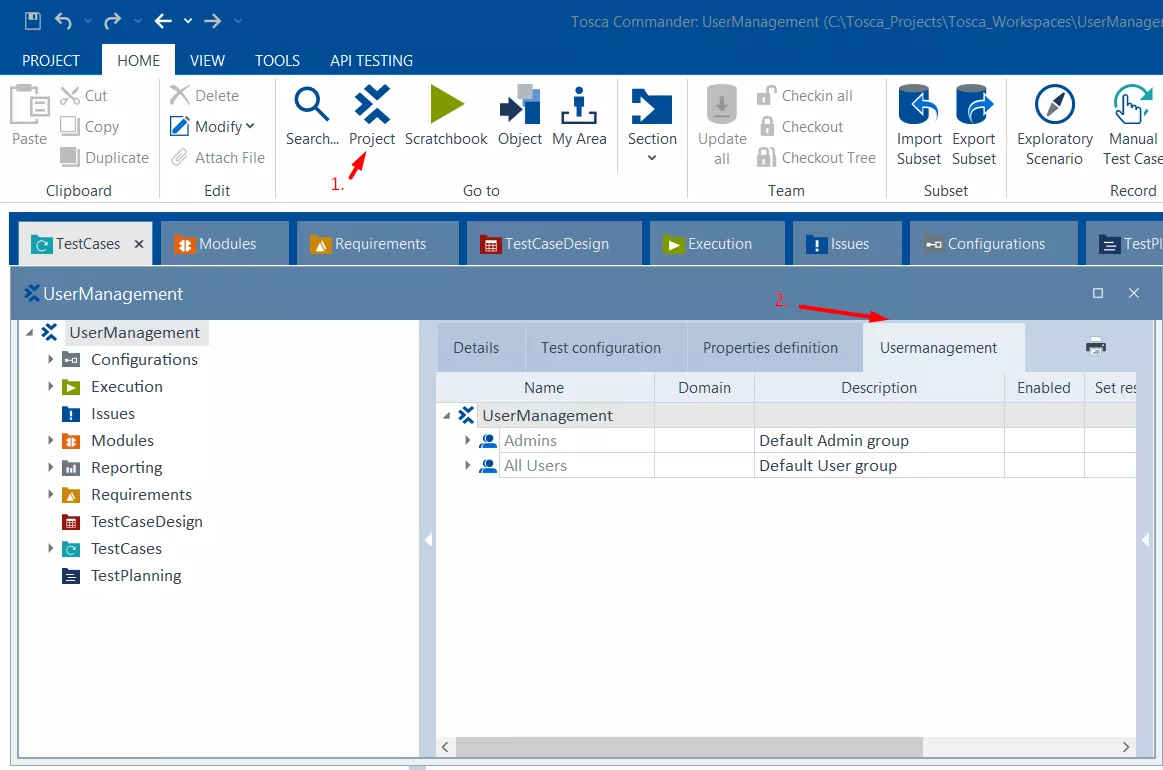Start an Exploratory Scenario recording
This screenshot has width=1163, height=770.
[1054, 125]
